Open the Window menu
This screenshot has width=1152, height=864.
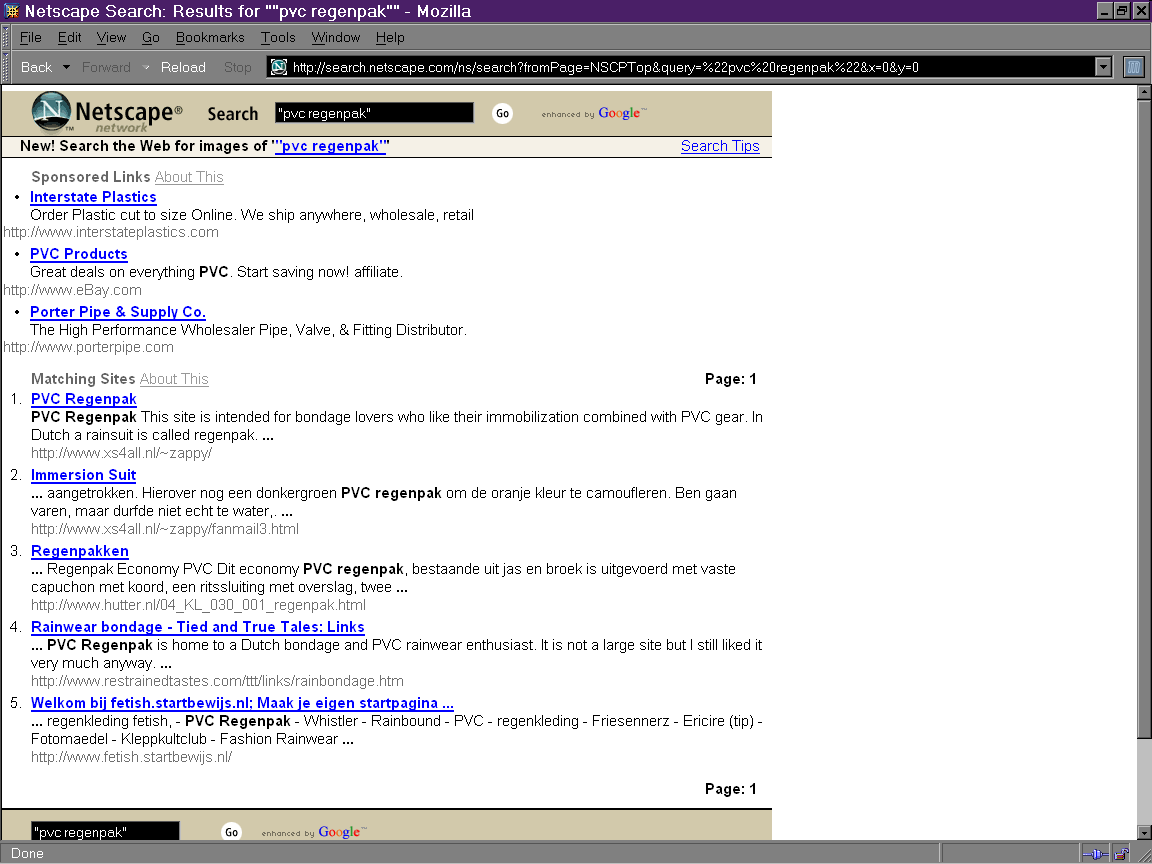tap(336, 37)
